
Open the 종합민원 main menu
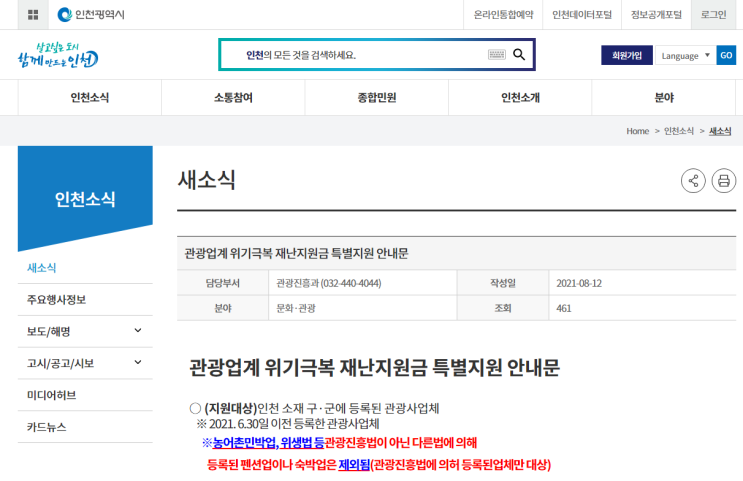pos(377,98)
